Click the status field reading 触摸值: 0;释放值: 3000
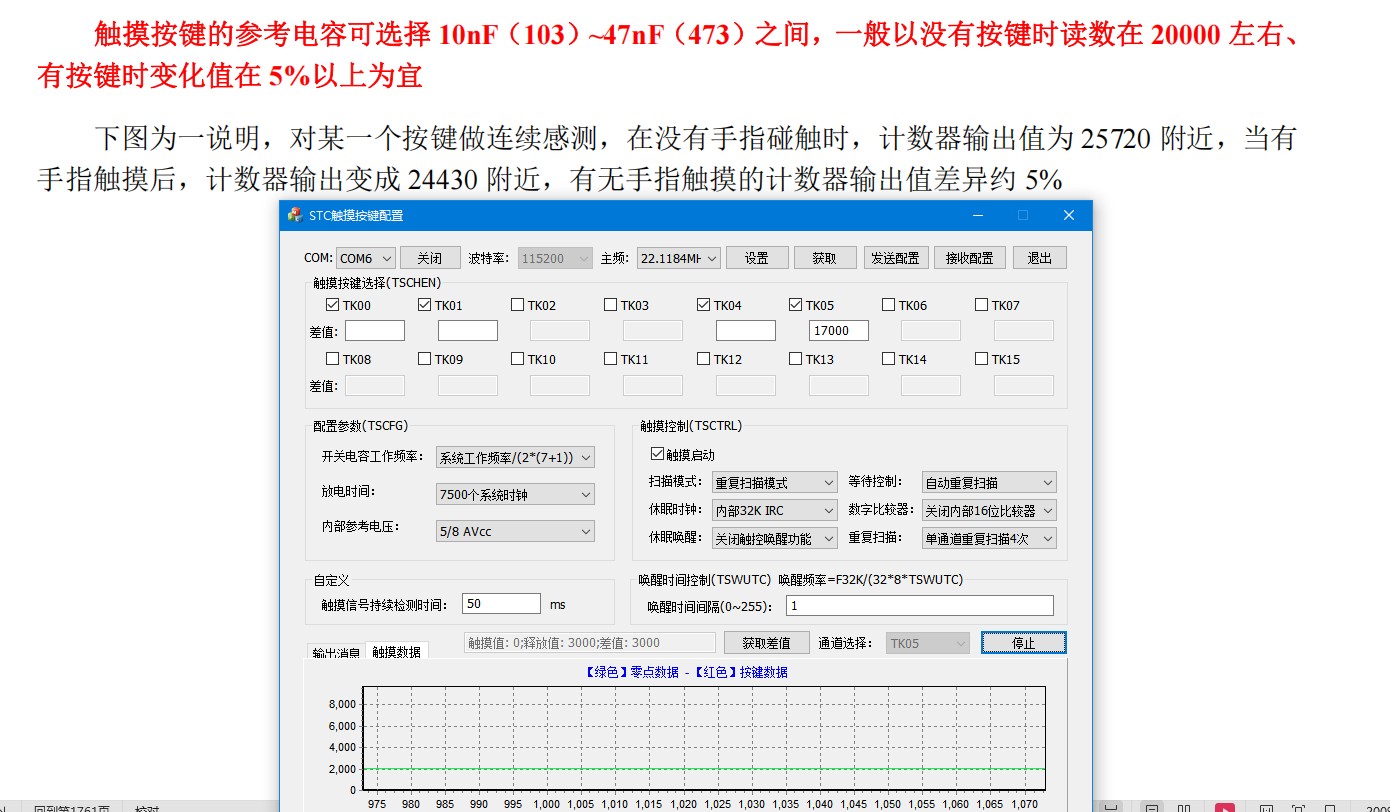Image resolution: width=1390 pixels, height=812 pixels. pos(590,643)
